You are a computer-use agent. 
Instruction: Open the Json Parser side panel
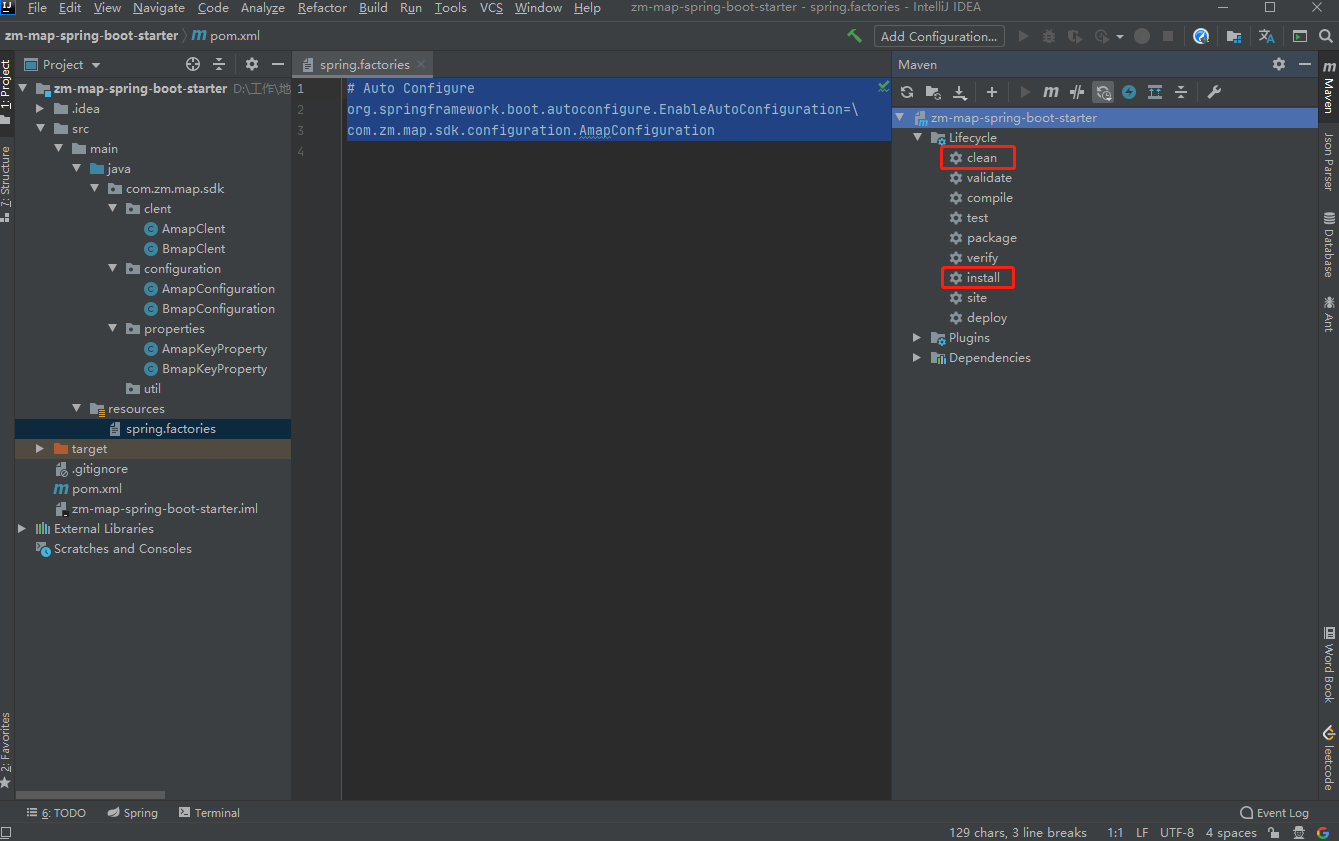1329,161
